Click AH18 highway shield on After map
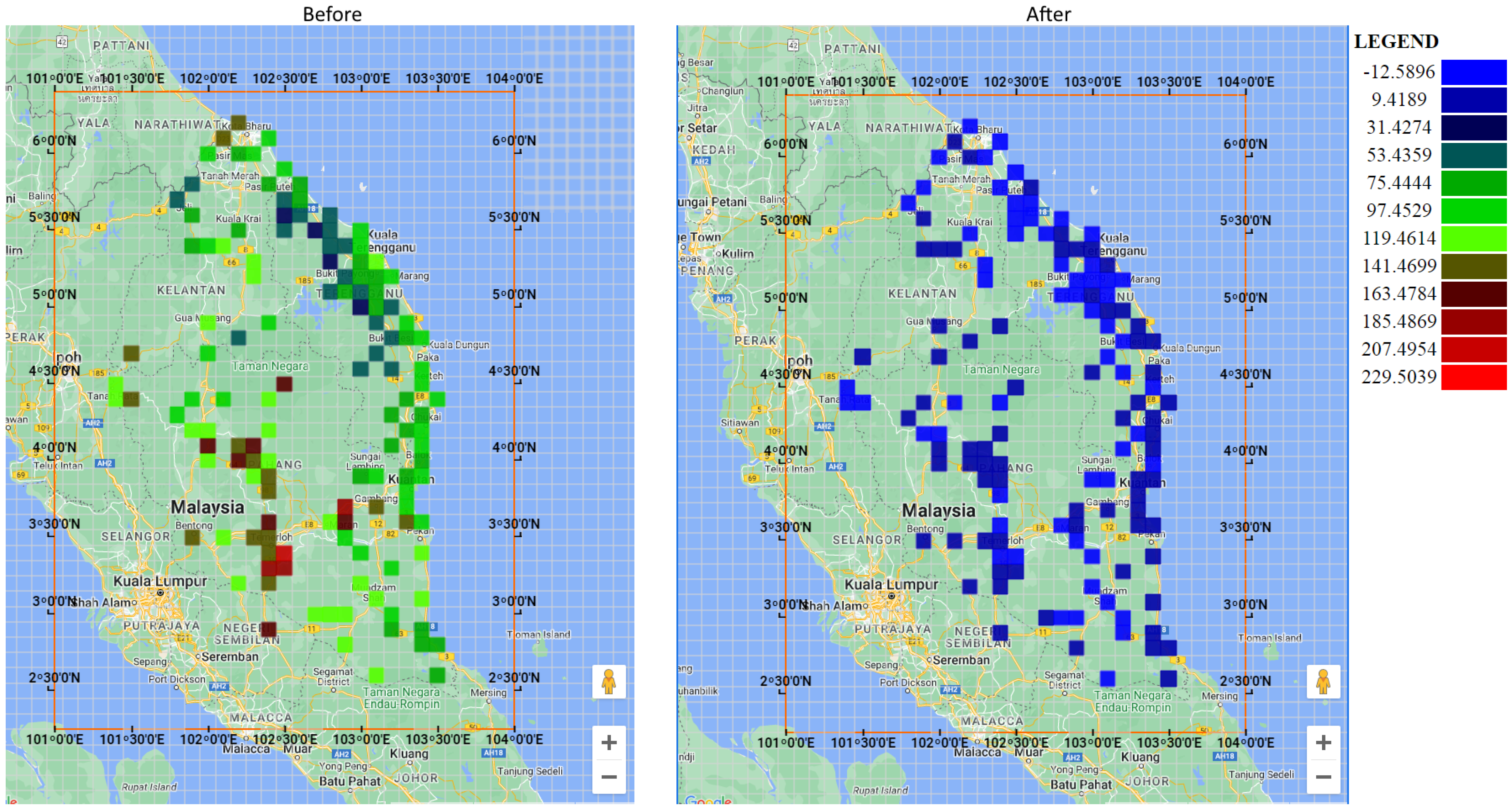The height and width of the screenshot is (812, 1512). [1225, 756]
